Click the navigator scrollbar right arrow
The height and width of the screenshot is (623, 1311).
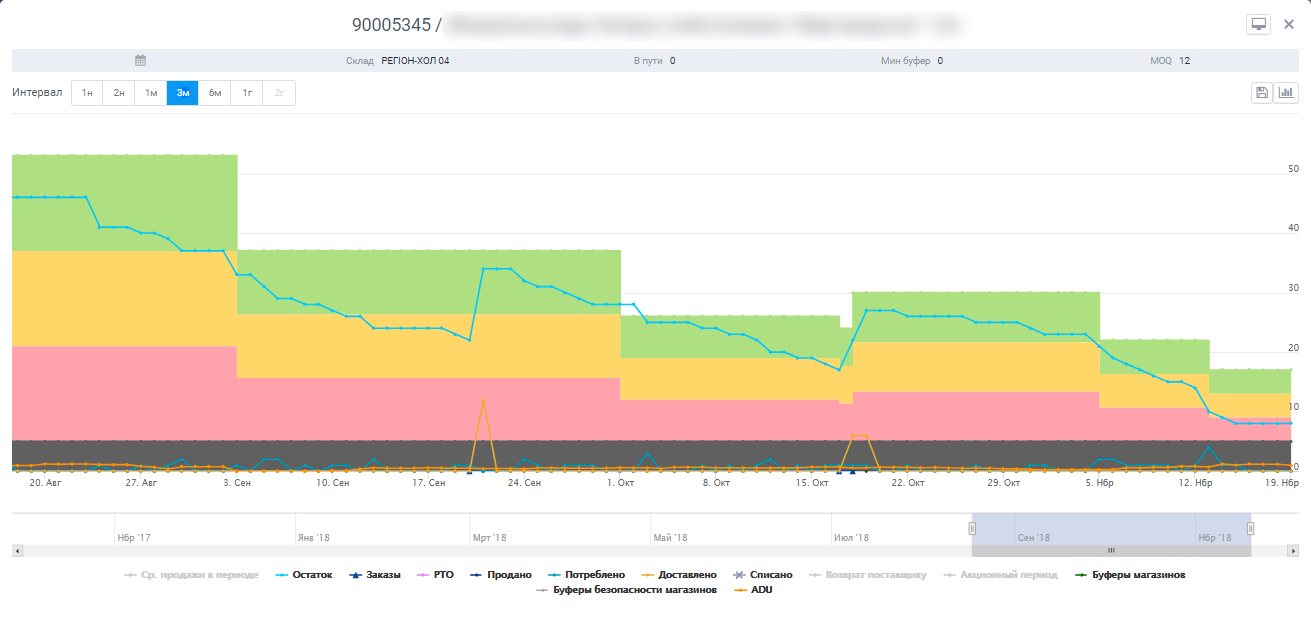(x=1293, y=551)
